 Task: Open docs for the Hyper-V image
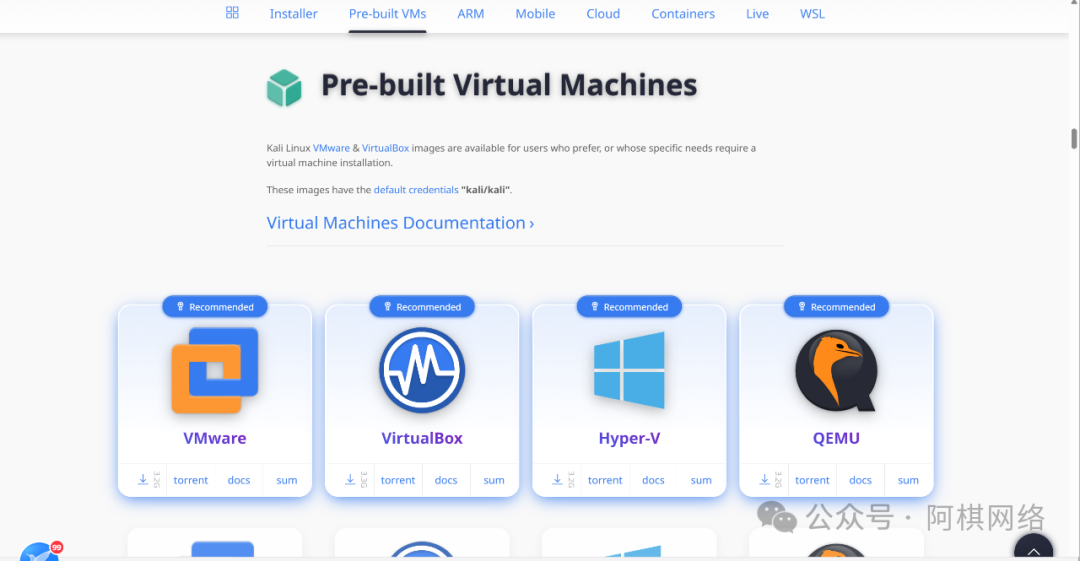coord(653,480)
